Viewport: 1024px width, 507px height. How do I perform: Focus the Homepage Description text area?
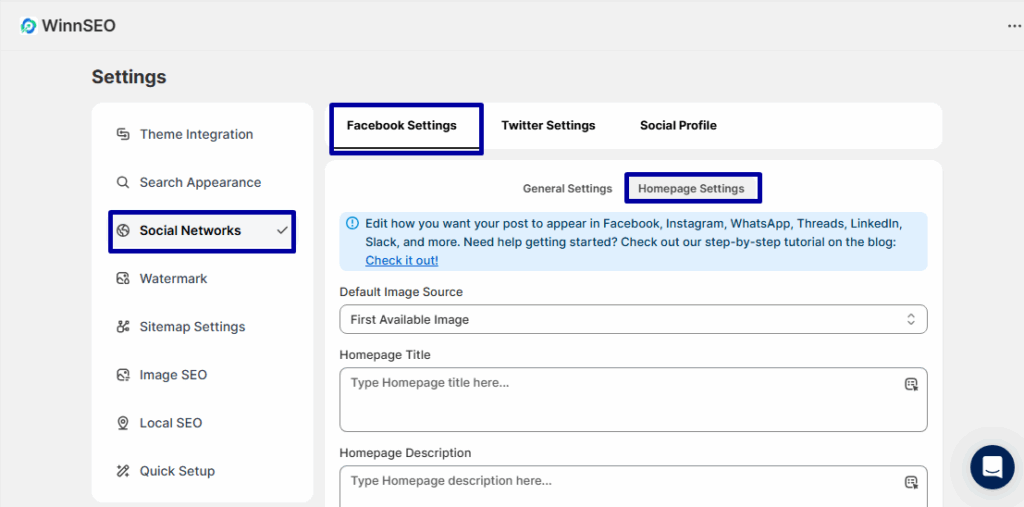633,486
